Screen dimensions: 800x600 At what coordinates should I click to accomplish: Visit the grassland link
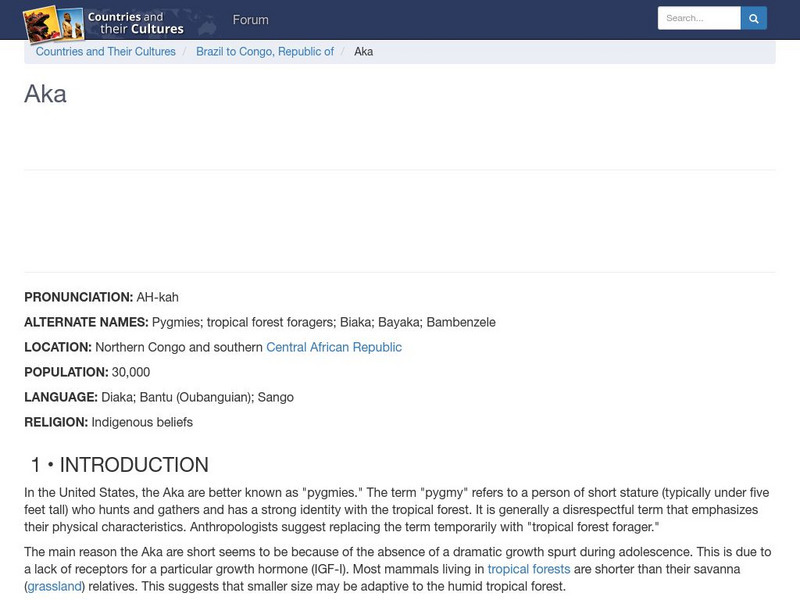[55, 586]
